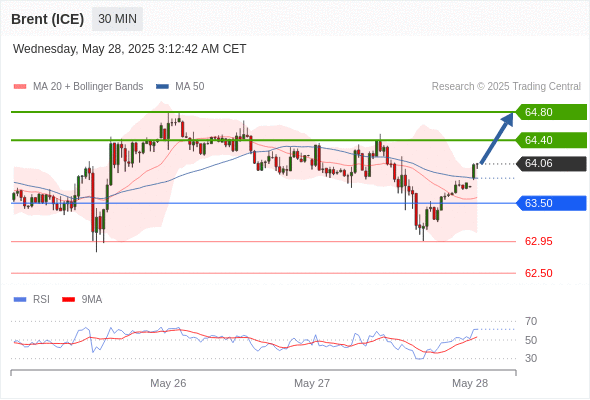The width and height of the screenshot is (590, 400).
Task: Click the May 28 date axis label
Action: [470, 383]
